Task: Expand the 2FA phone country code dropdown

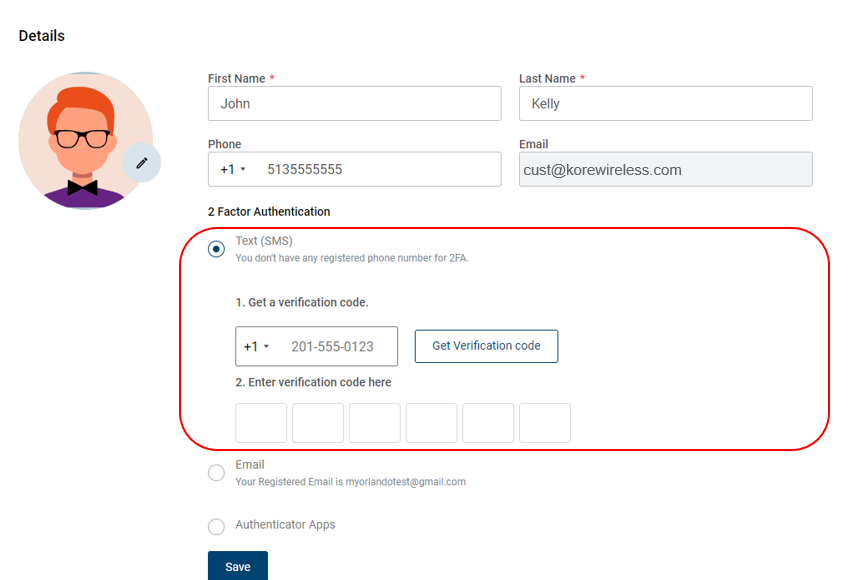Action: pos(257,347)
